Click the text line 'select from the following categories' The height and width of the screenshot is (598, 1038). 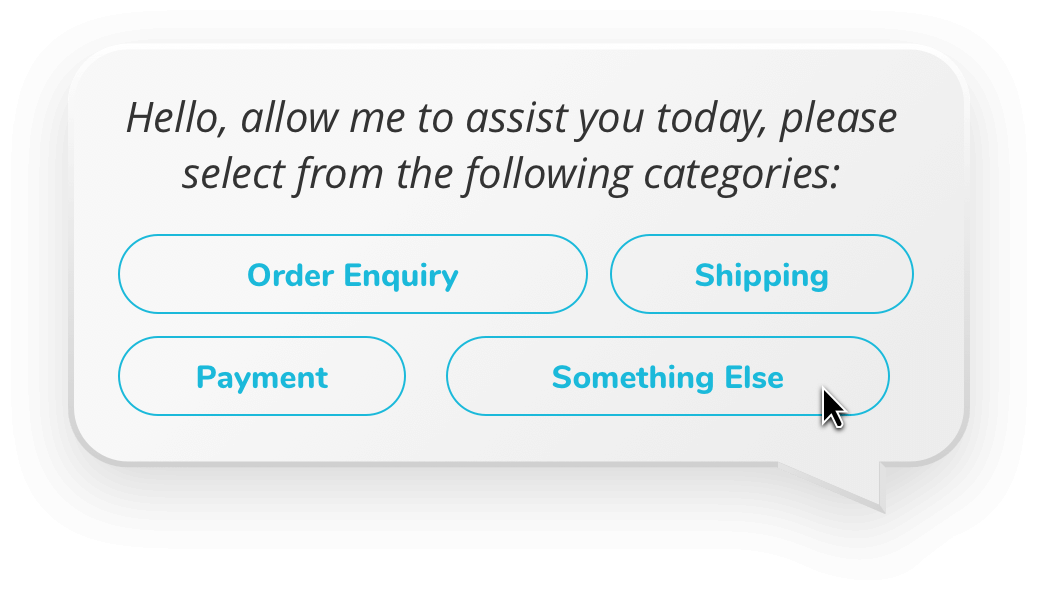(x=511, y=175)
